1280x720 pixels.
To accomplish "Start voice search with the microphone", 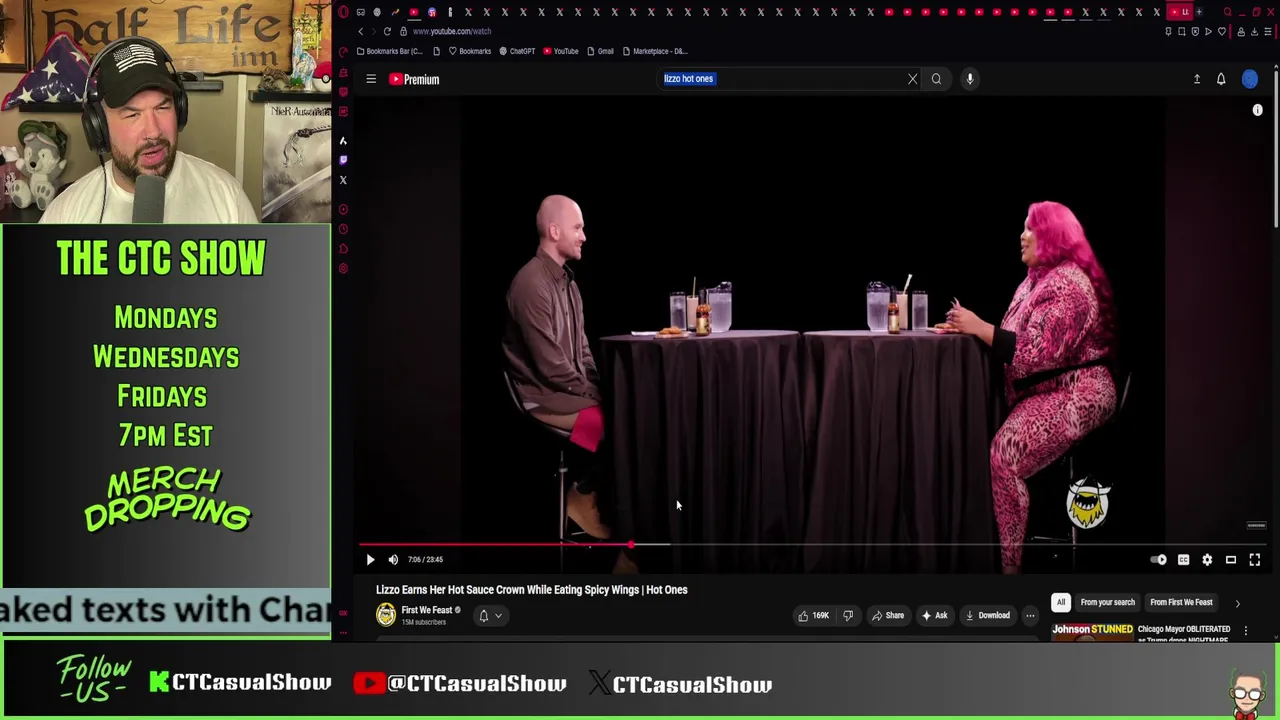I will click(969, 79).
